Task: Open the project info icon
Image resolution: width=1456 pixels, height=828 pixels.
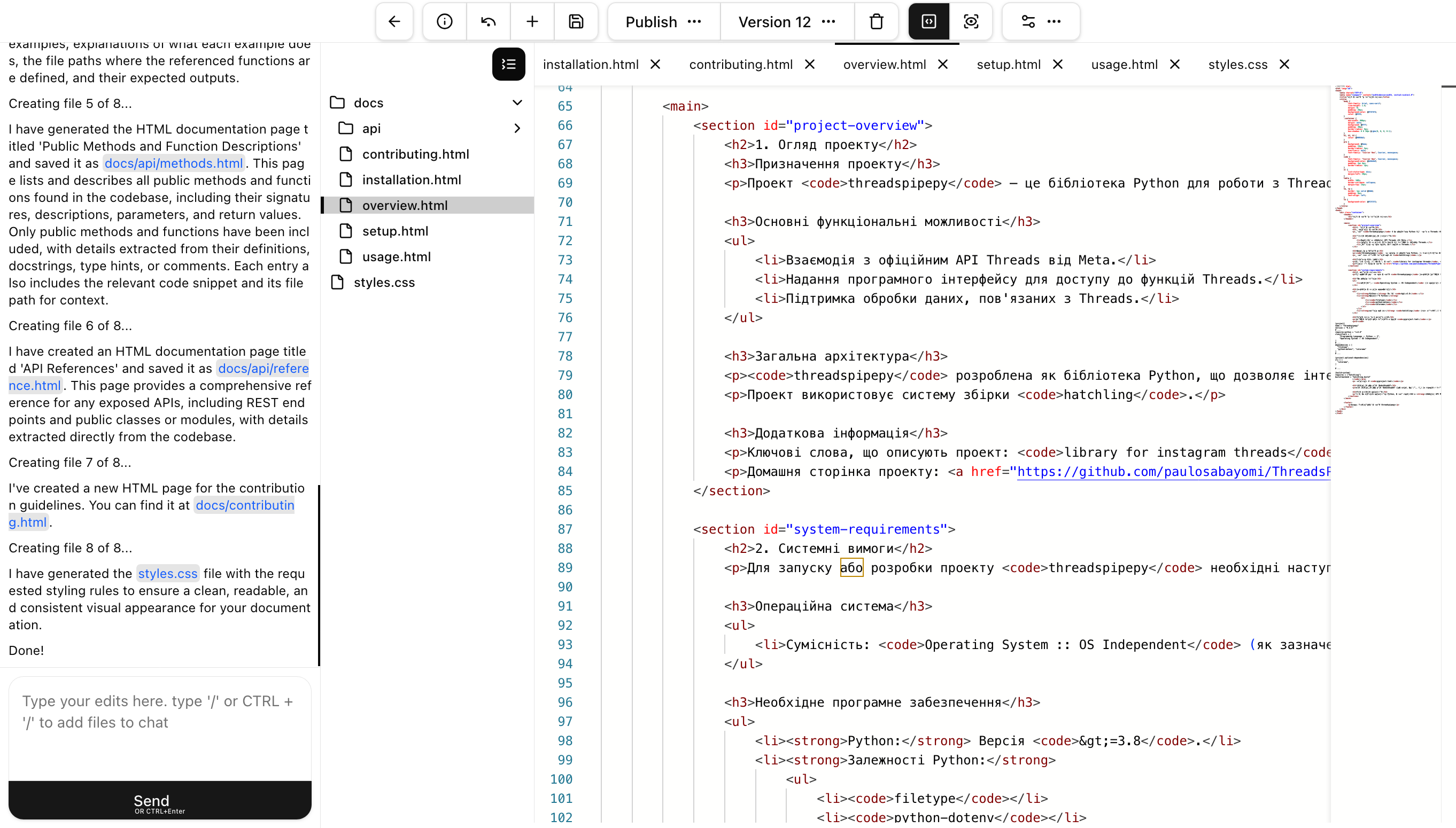Action: tap(443, 21)
